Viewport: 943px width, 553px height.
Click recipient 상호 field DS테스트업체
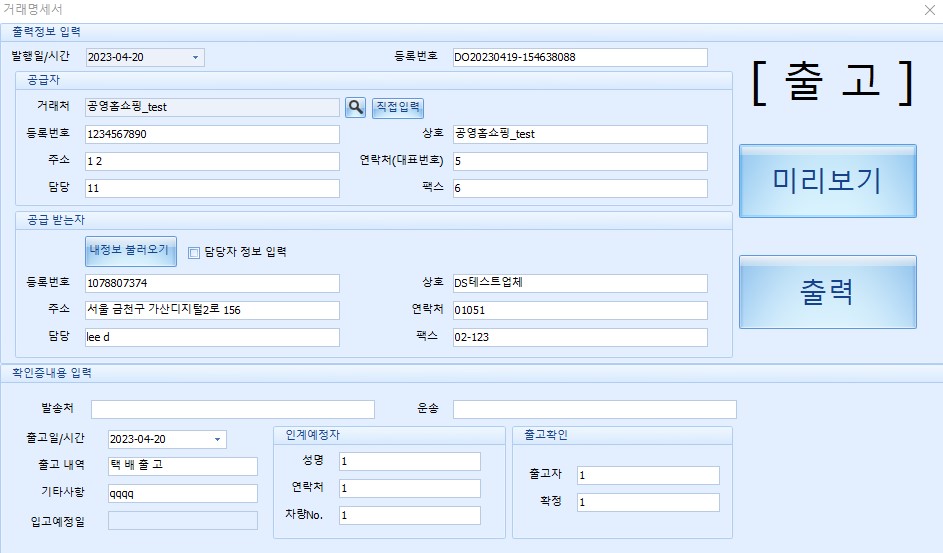(580, 284)
